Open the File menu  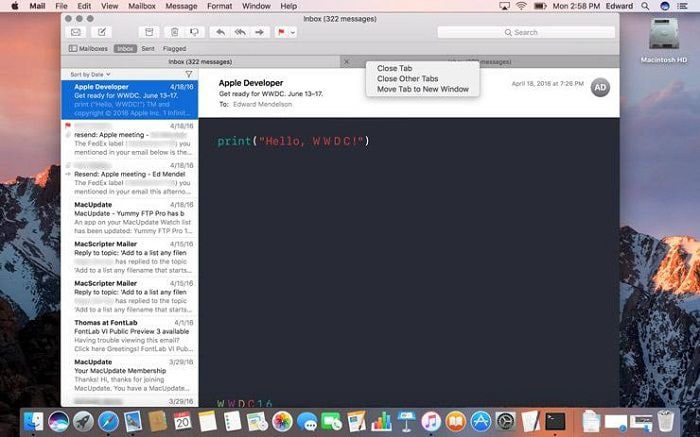61,6
